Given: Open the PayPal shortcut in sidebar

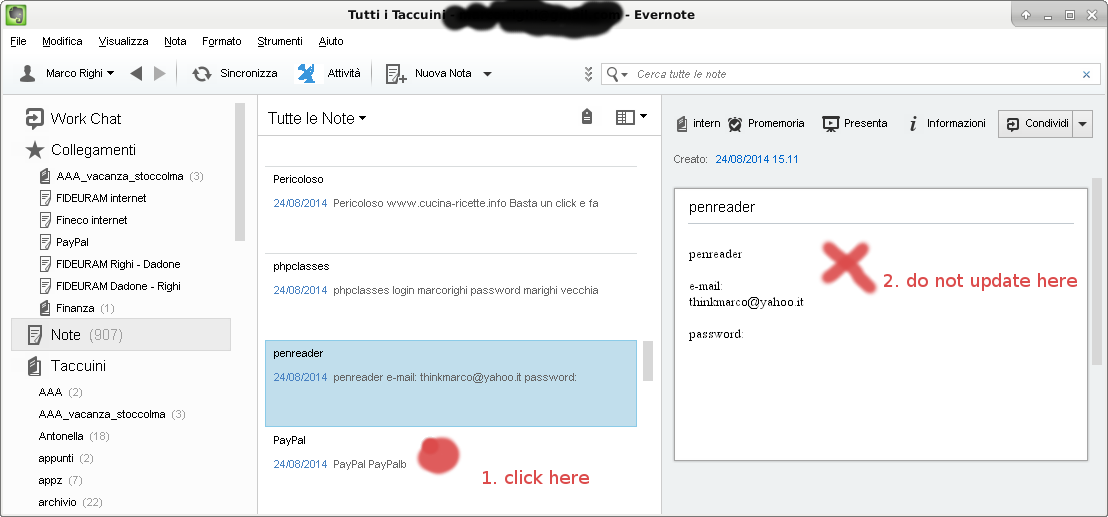Looking at the screenshot, I should click(x=64, y=242).
